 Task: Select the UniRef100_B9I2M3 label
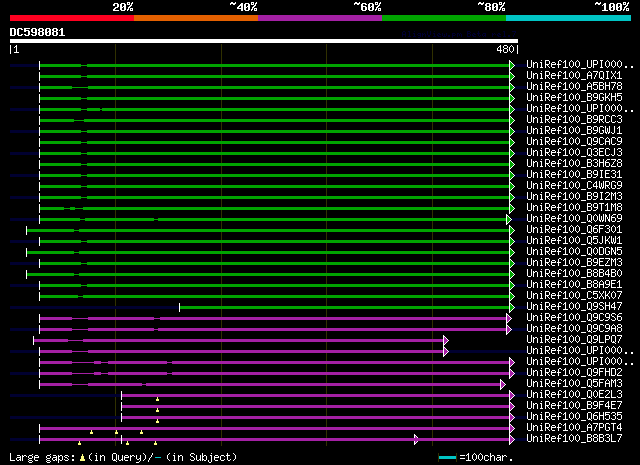click(x=574, y=197)
